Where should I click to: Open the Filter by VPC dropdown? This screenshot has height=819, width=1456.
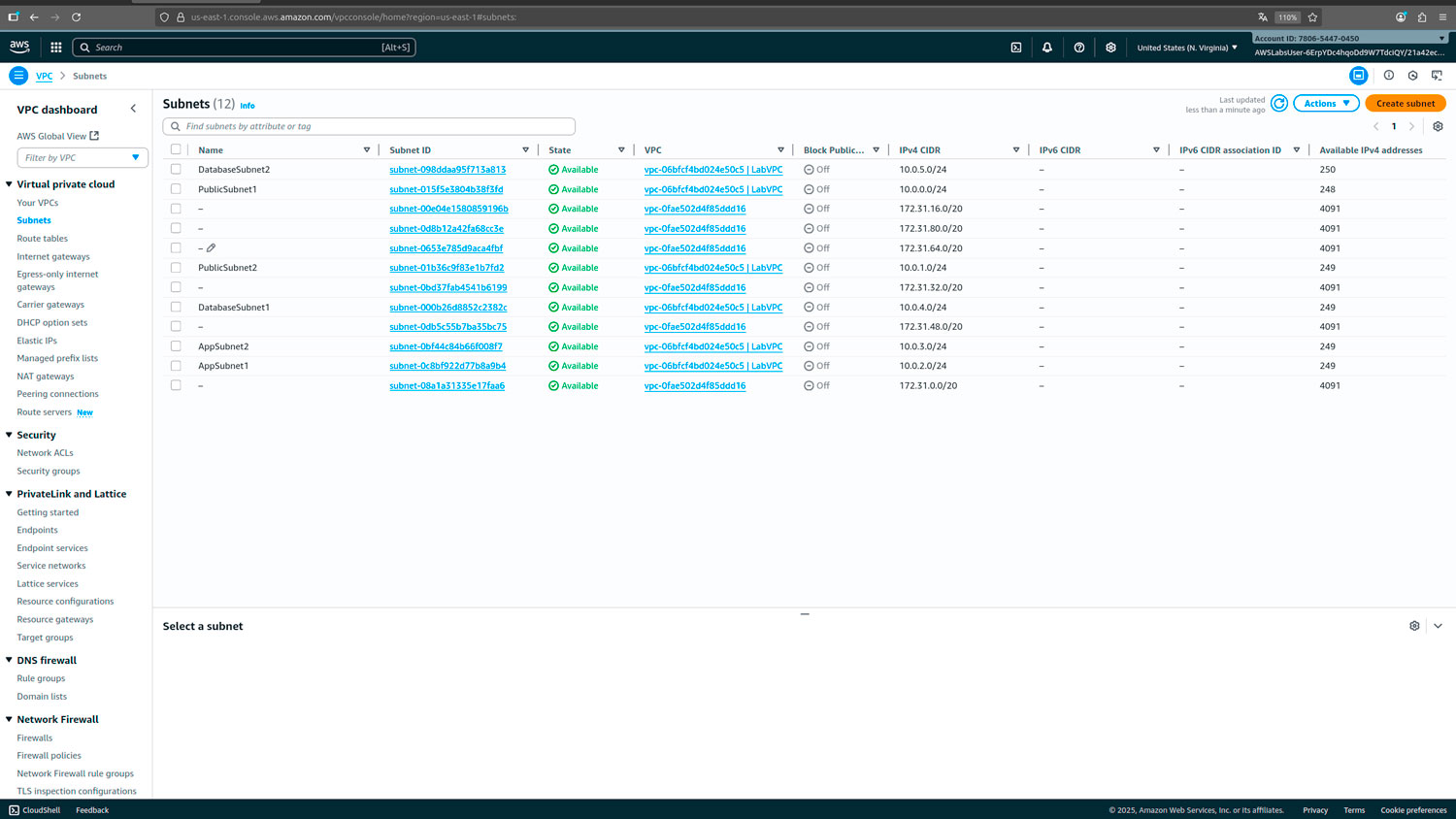[83, 157]
